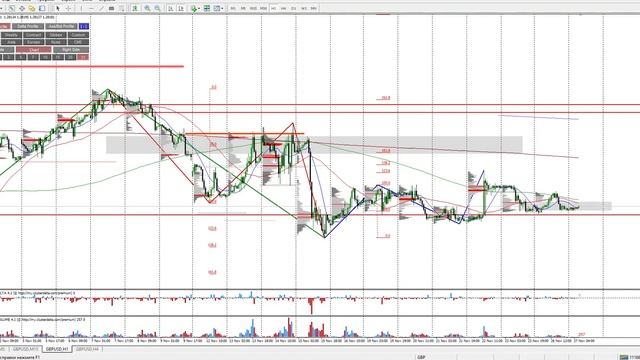Select the Globex session button
640x360 pixels.
click(56, 35)
